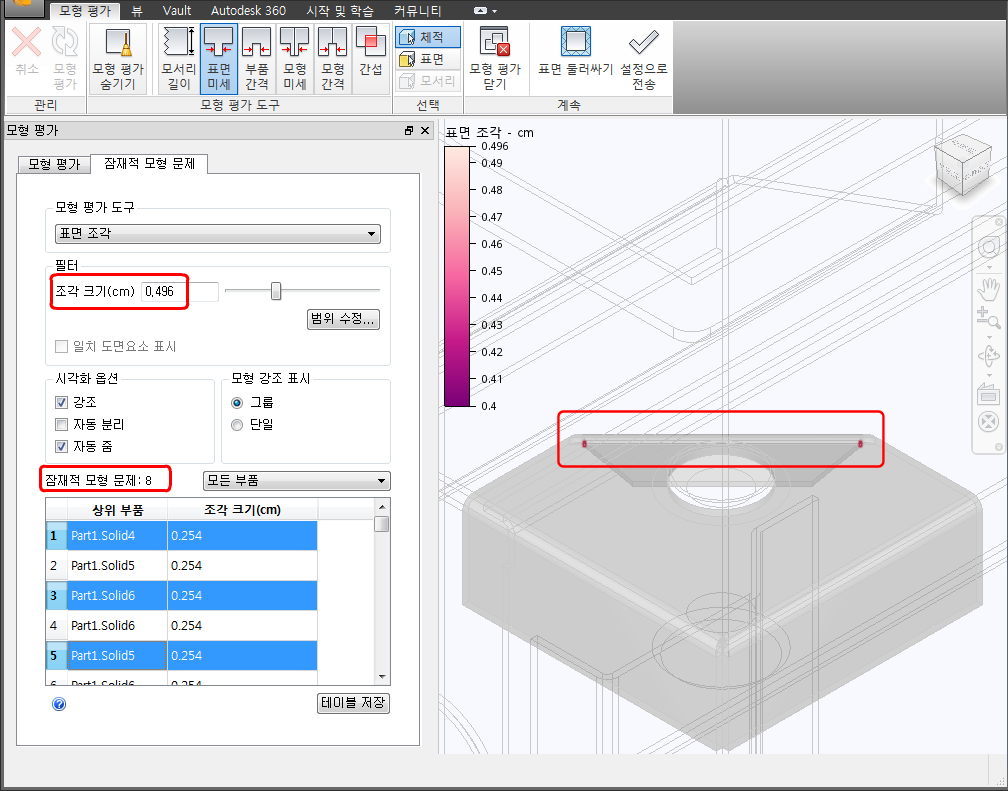Select the orbit navigation tool

[989, 355]
